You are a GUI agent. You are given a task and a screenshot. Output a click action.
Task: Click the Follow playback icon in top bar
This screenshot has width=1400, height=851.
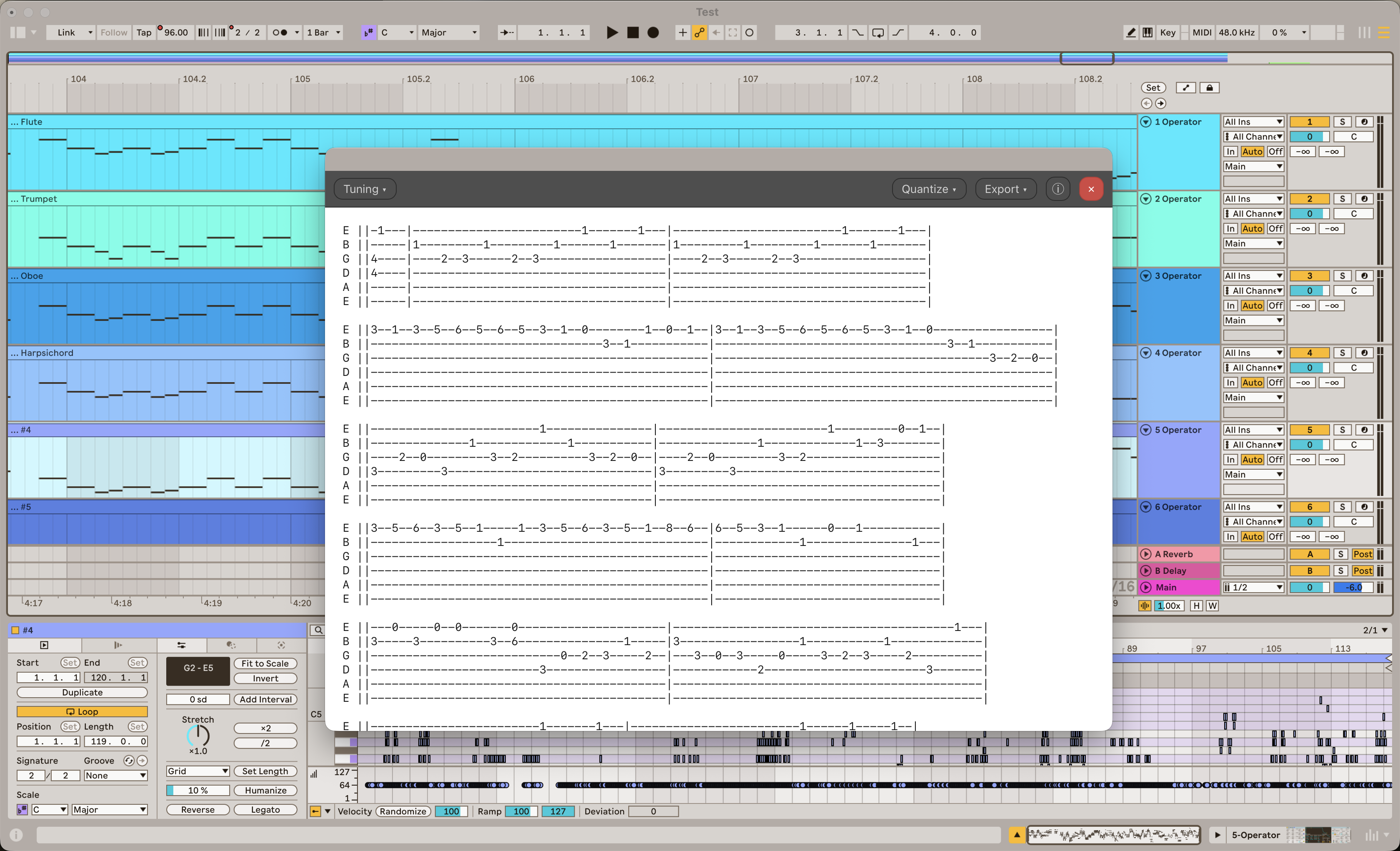(x=507, y=33)
